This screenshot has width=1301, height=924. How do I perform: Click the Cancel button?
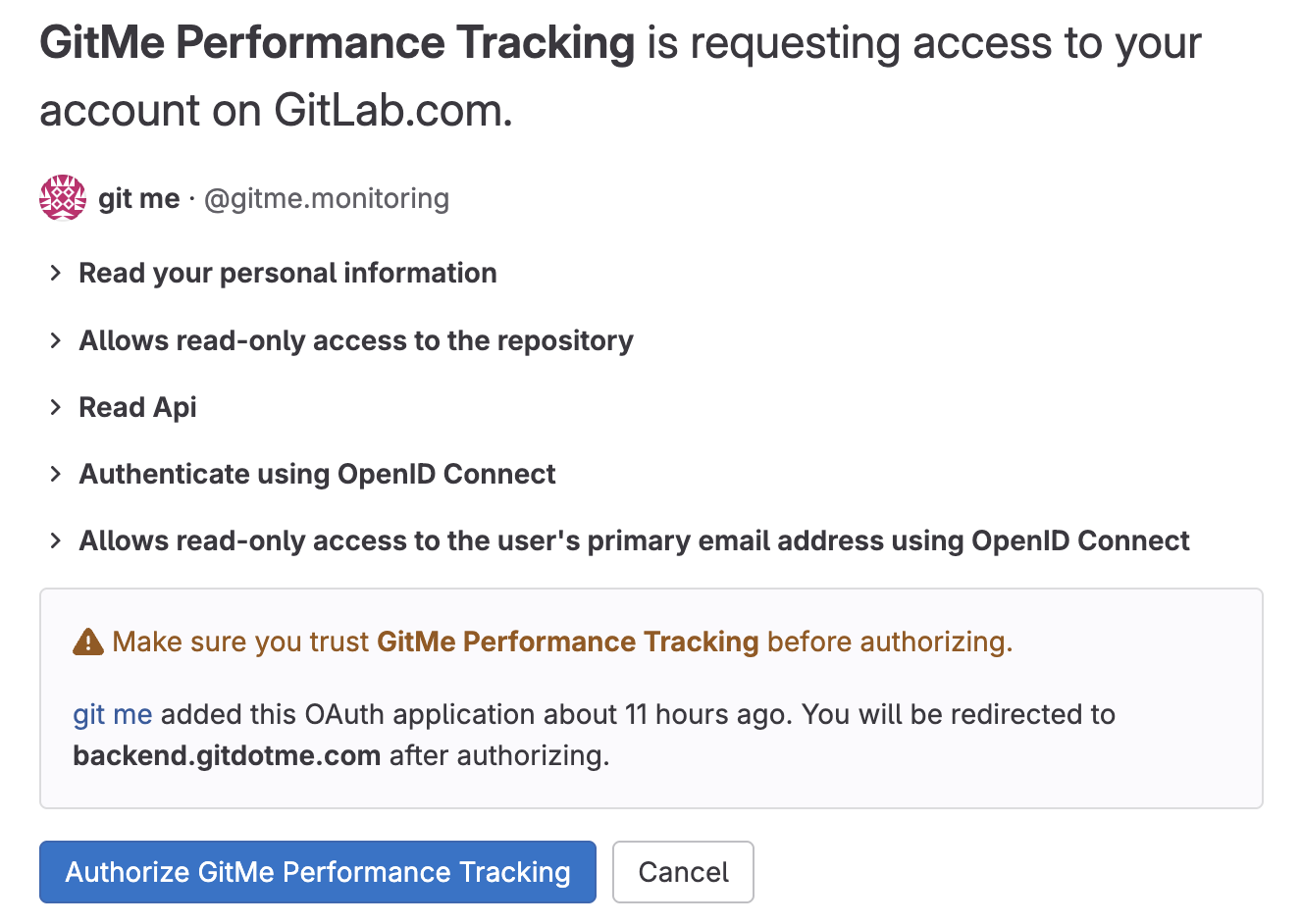click(x=683, y=872)
